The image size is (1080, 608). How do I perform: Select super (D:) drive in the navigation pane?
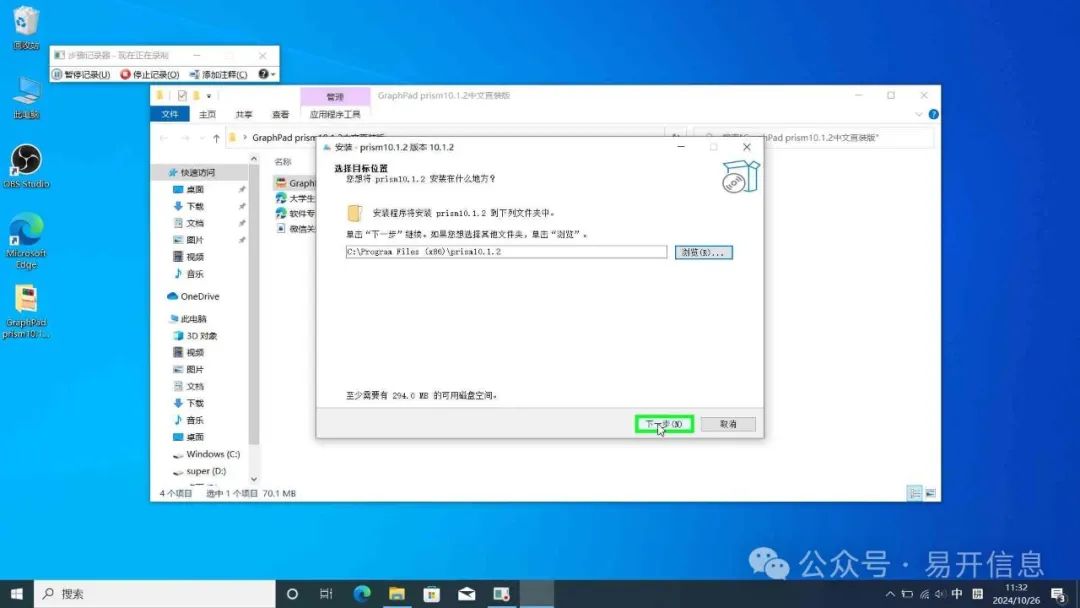coord(205,472)
